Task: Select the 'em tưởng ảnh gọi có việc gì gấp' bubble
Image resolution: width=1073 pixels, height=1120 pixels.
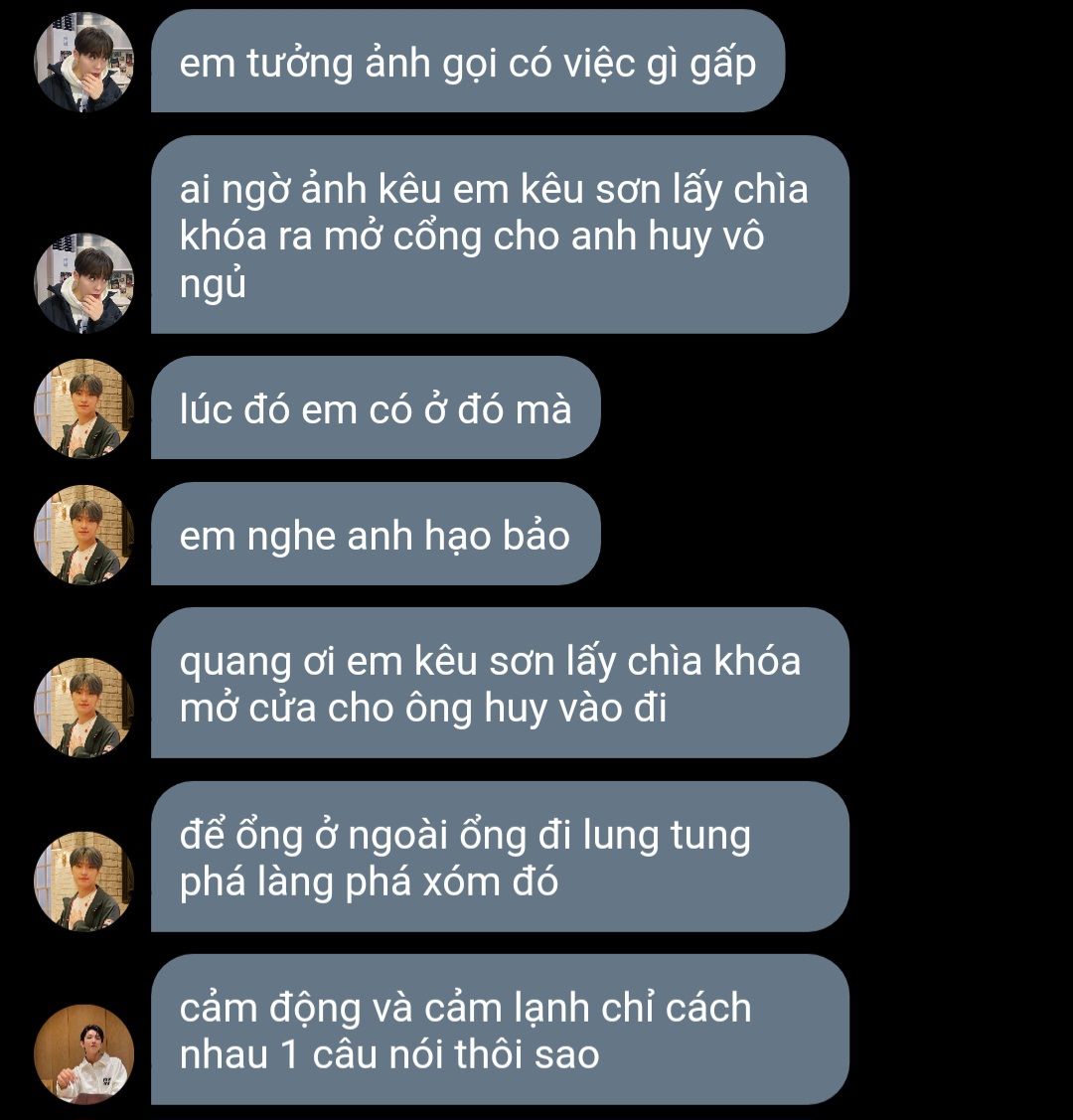Action: tap(468, 61)
